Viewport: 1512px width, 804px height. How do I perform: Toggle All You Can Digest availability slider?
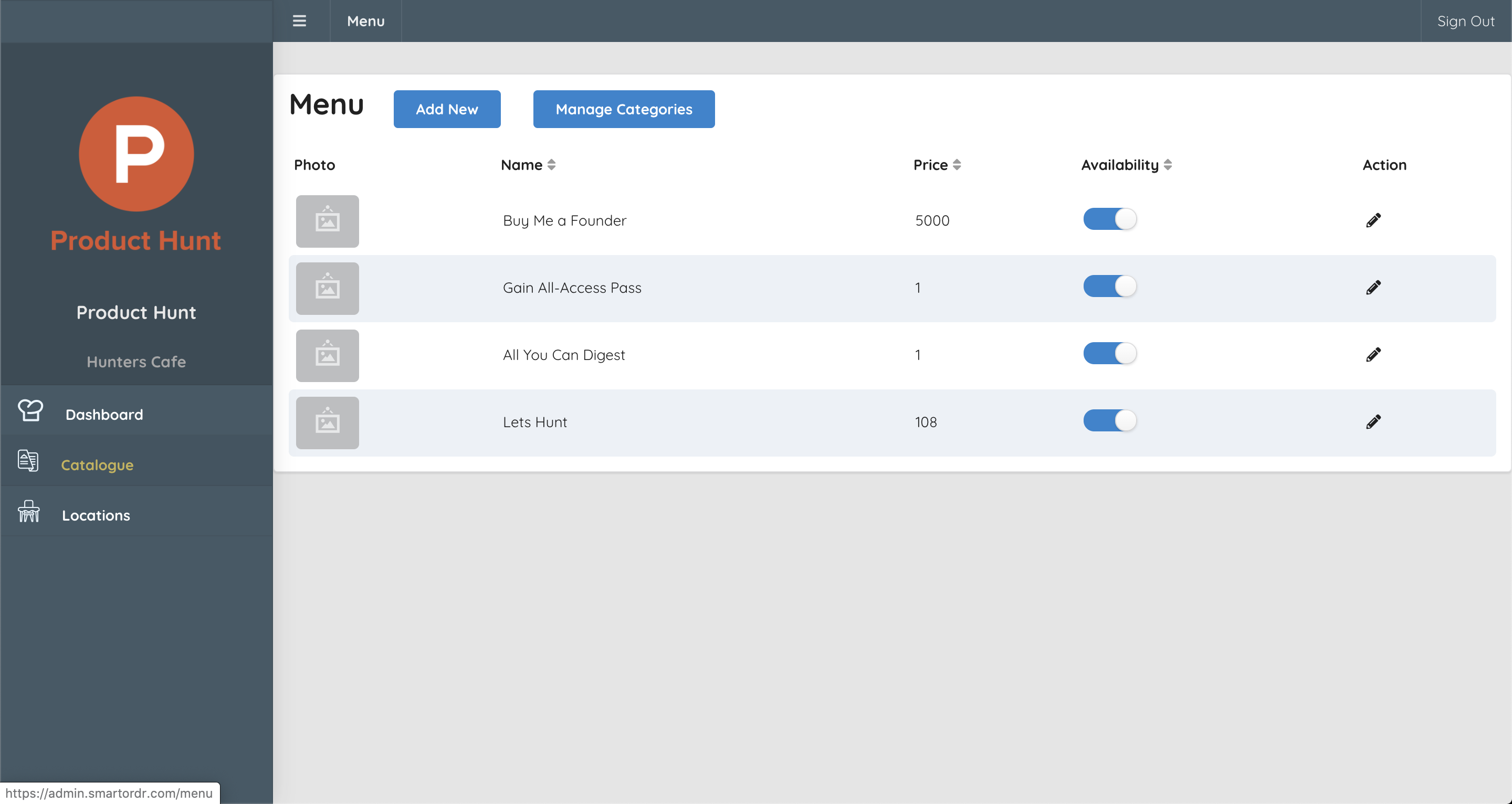coord(1109,353)
